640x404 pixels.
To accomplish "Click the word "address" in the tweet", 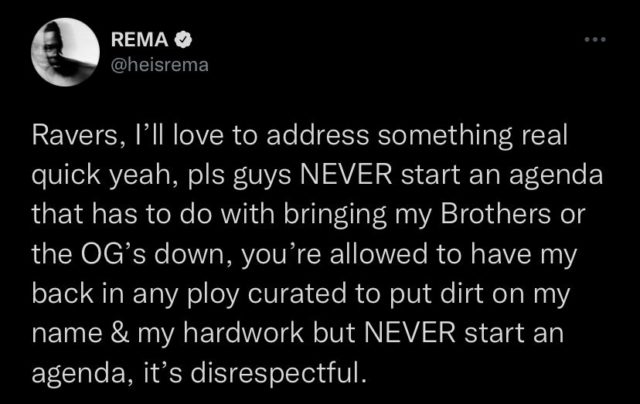I will click(x=318, y=135).
